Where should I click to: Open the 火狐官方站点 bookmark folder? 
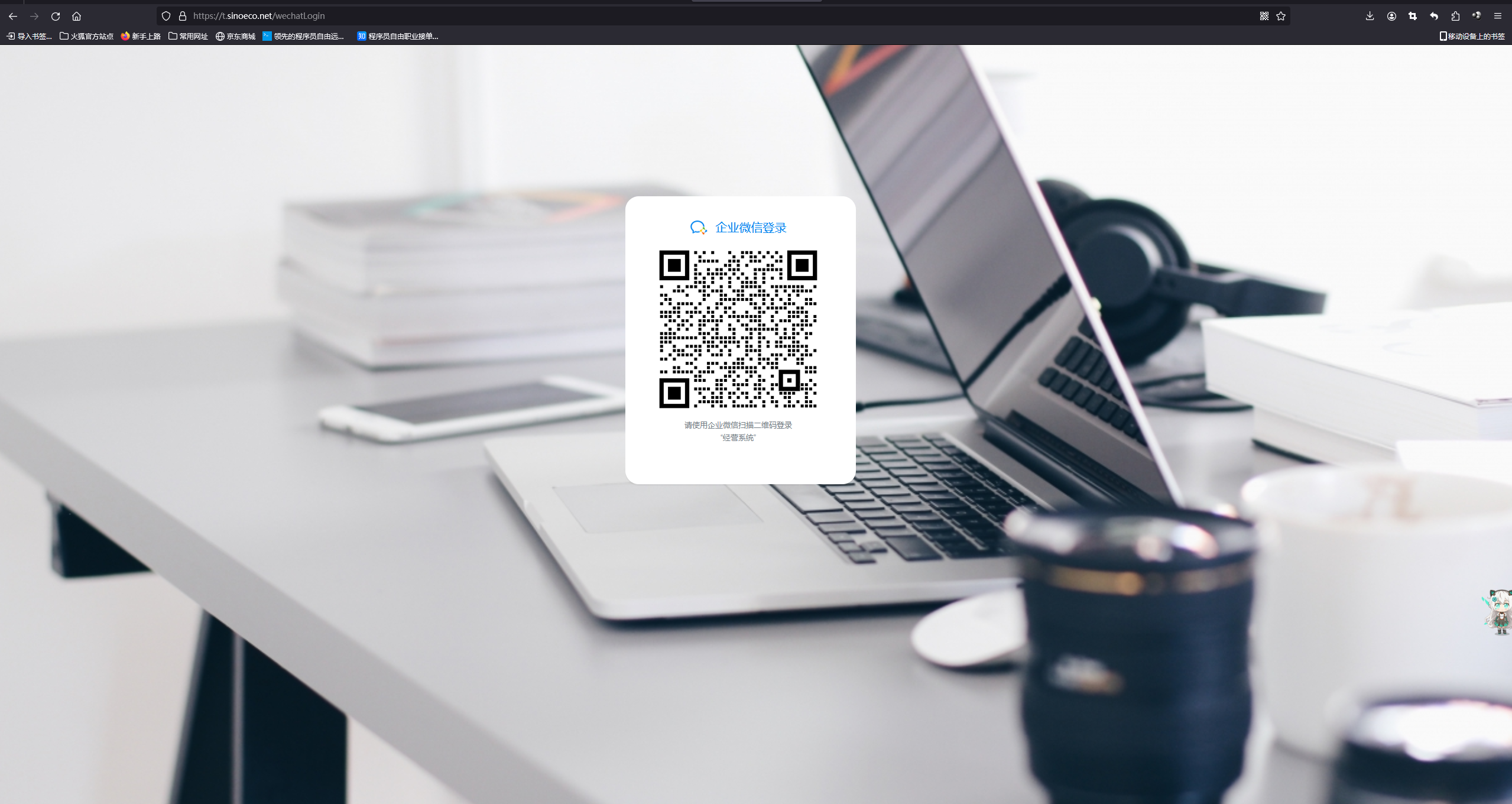click(x=86, y=36)
